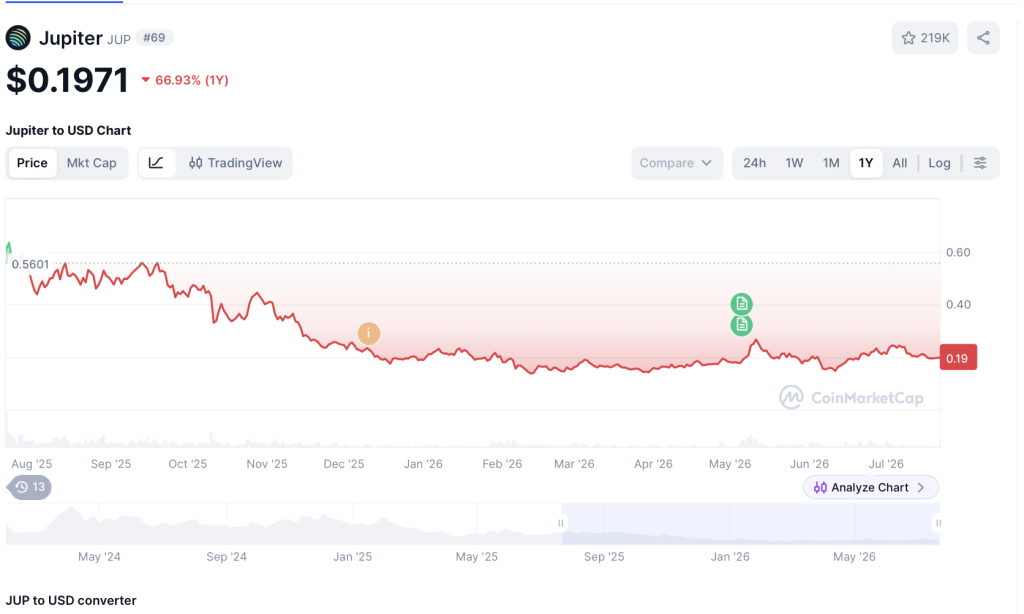
Task: Expand the Compare dropdown
Action: pos(677,163)
